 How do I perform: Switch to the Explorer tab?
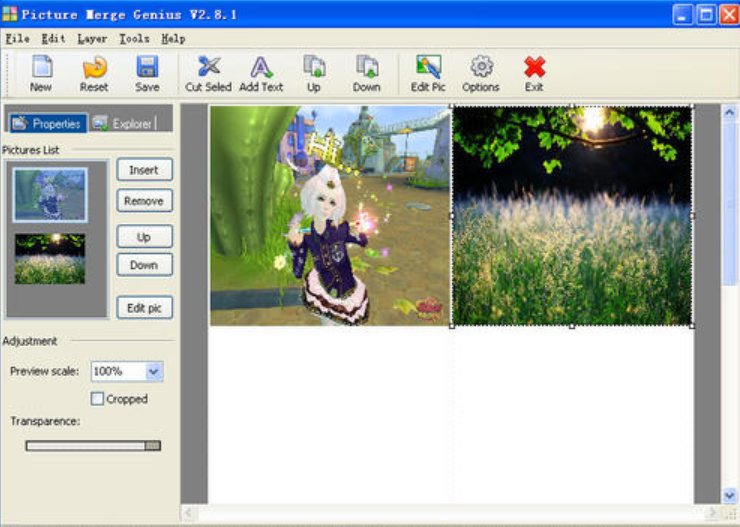pos(124,124)
